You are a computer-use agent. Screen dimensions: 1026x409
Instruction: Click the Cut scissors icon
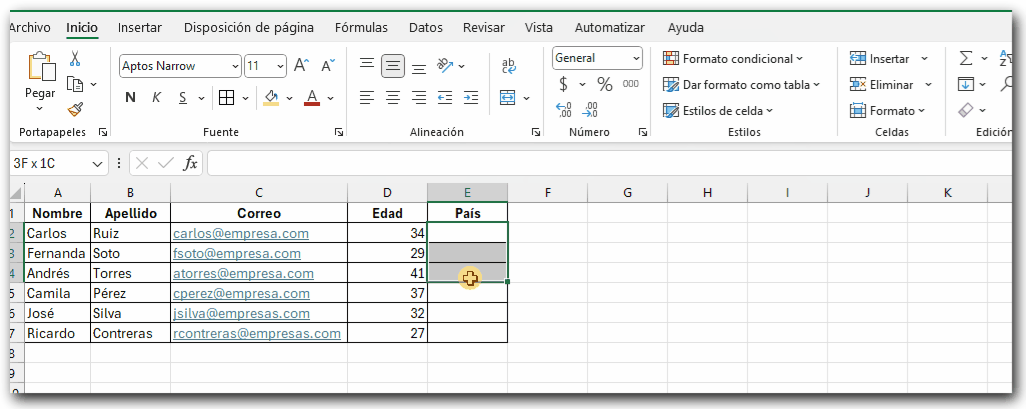75,59
